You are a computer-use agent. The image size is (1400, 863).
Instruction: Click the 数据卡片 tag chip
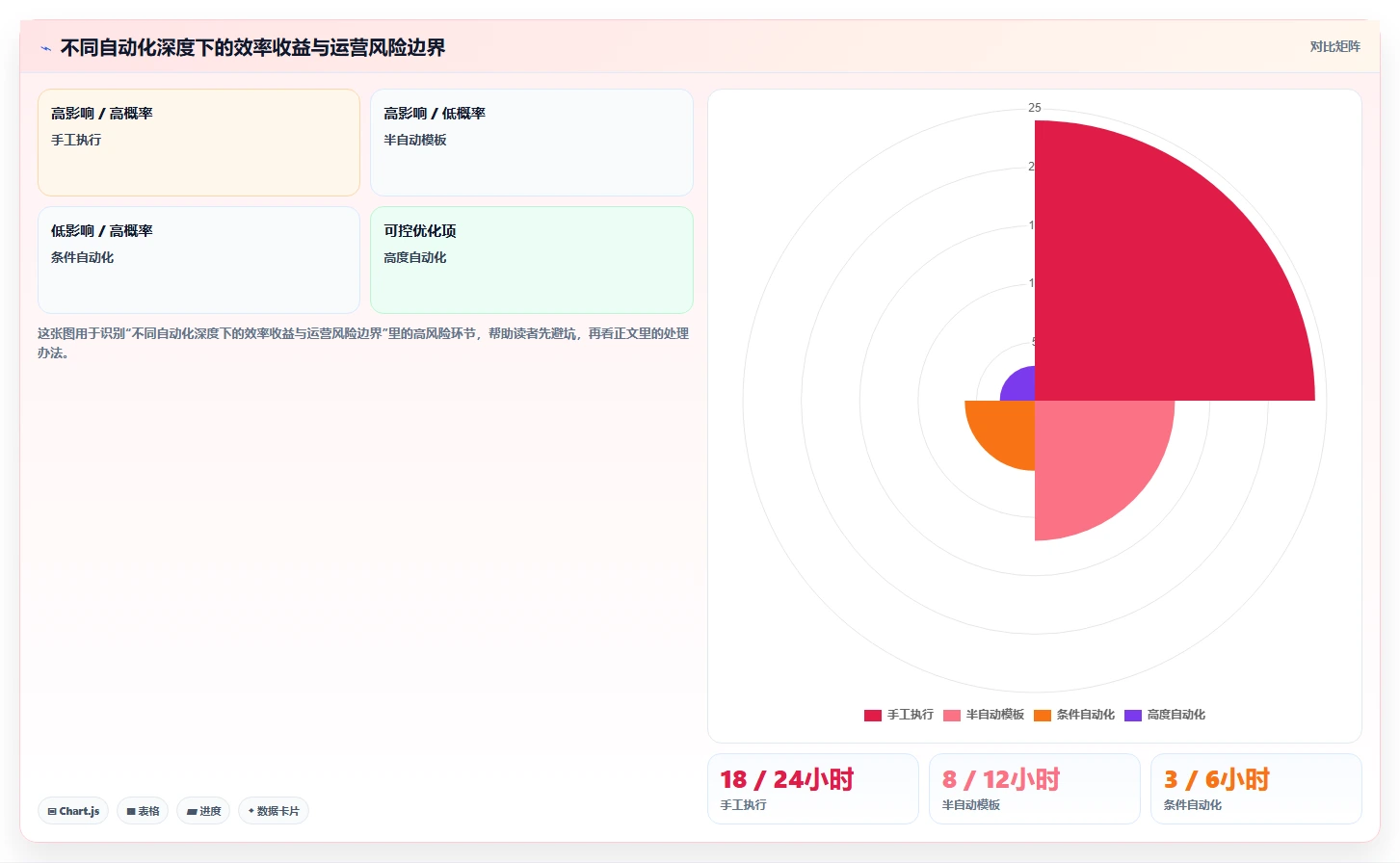pos(274,811)
